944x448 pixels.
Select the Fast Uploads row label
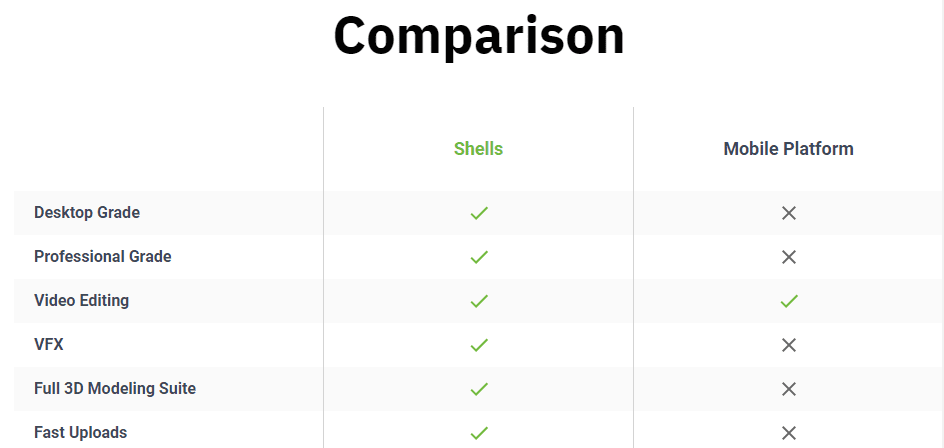[81, 432]
